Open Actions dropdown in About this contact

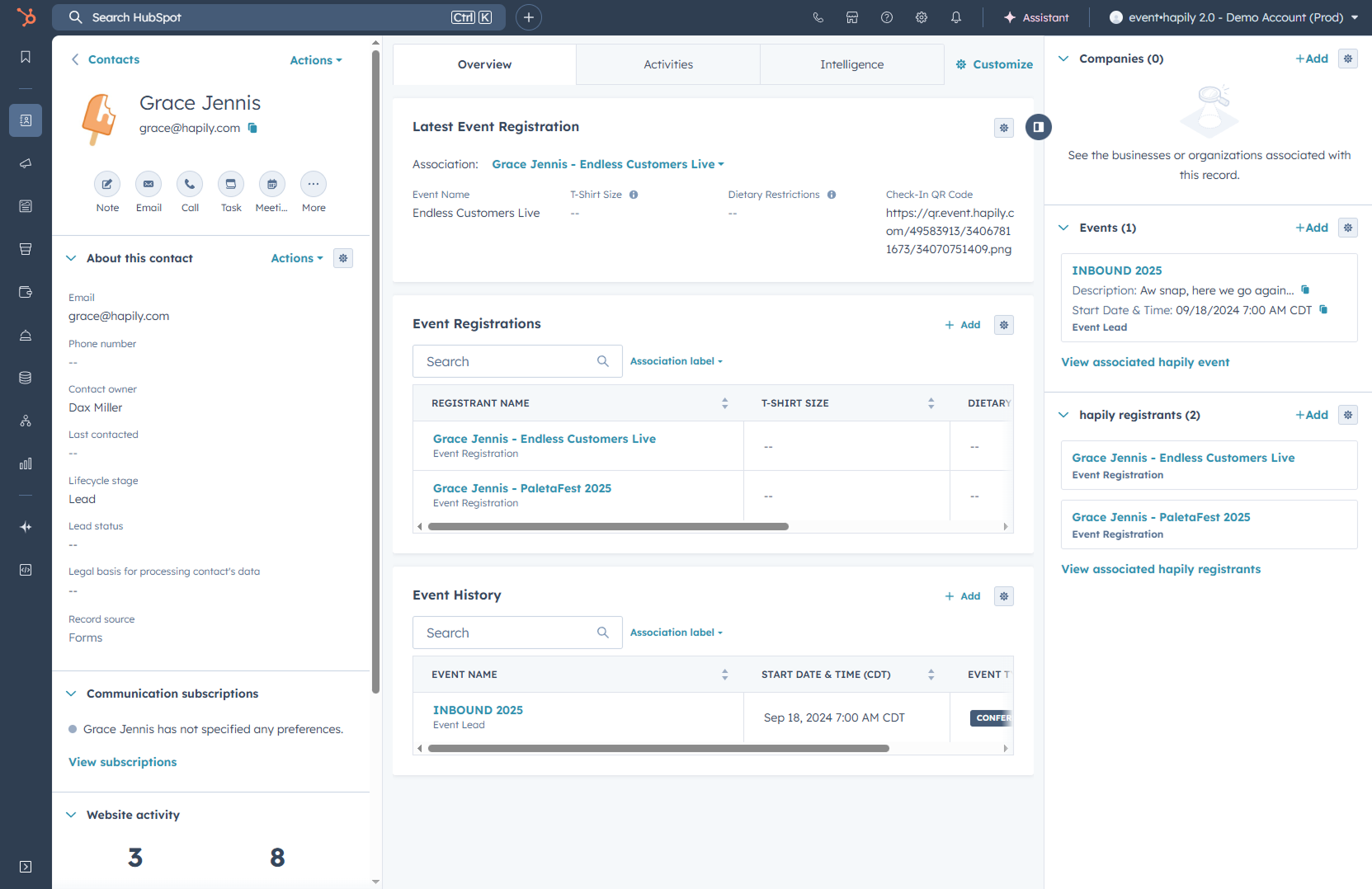(297, 258)
